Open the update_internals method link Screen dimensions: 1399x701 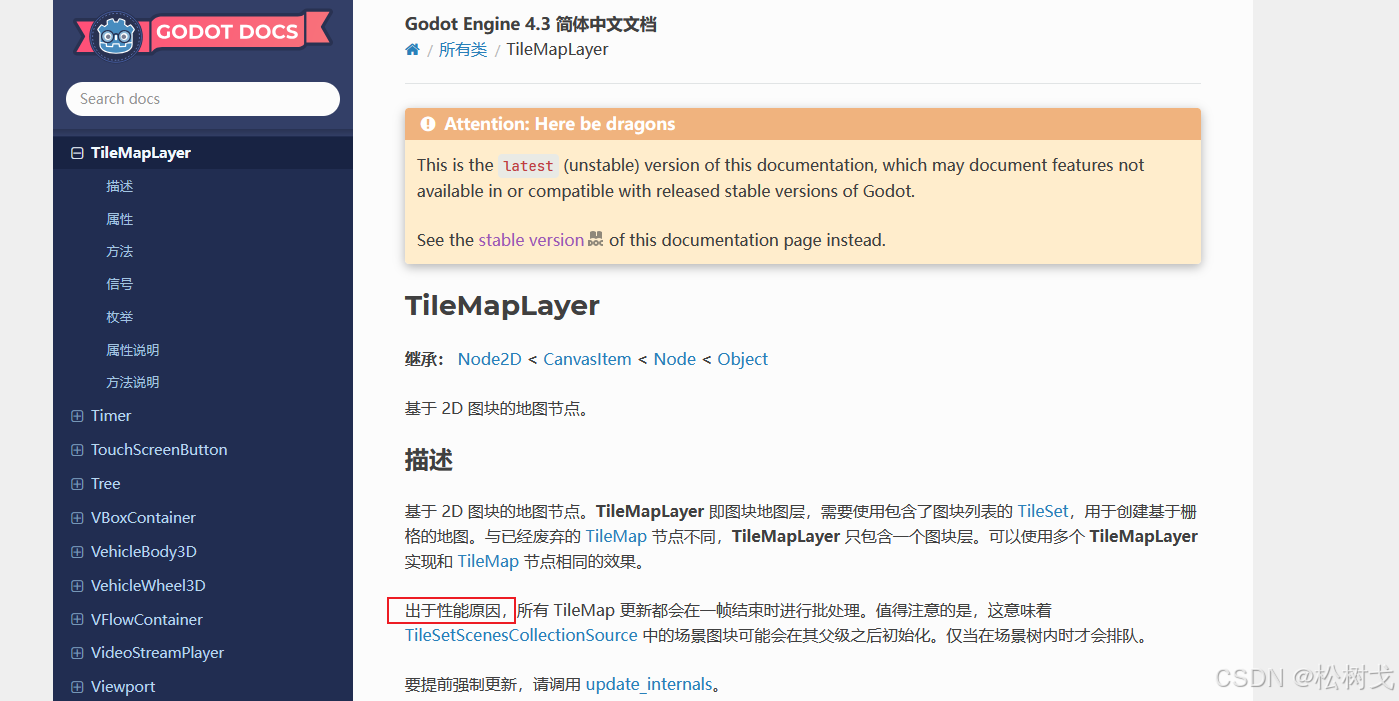pyautogui.click(x=649, y=685)
